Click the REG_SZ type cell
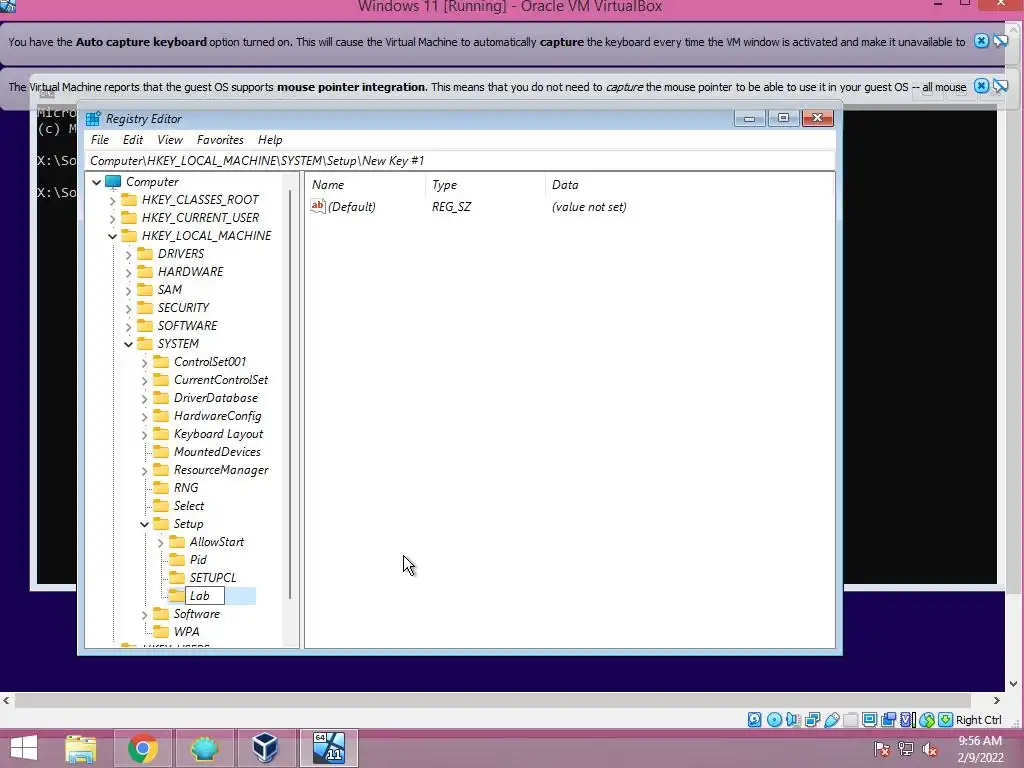The image size is (1024, 768). (451, 207)
